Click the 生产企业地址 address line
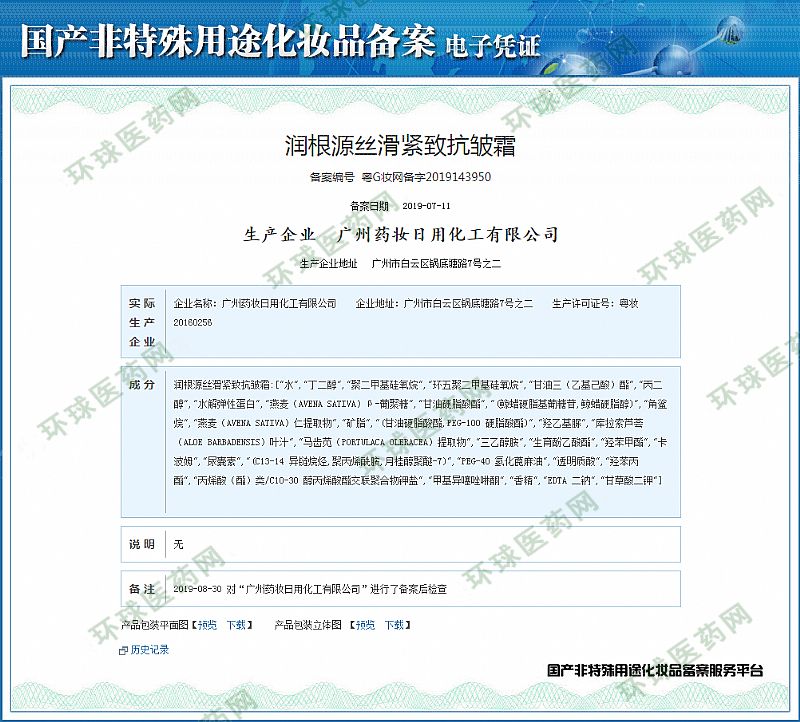This screenshot has height=722, width=800. pos(400,264)
